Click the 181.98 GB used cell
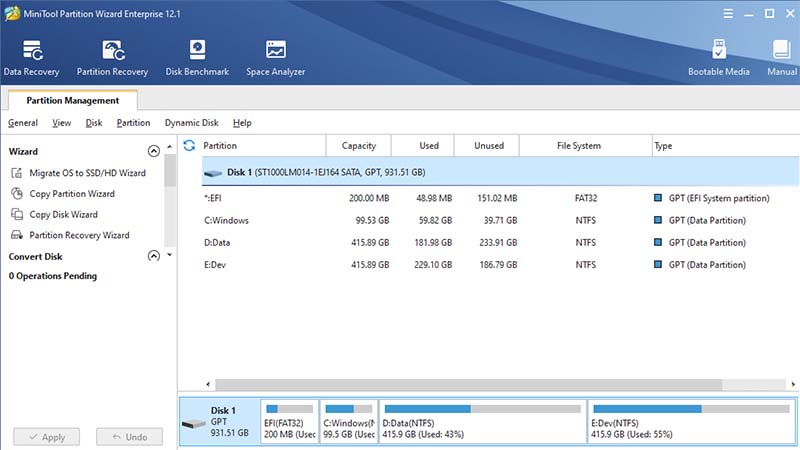Image resolution: width=800 pixels, height=450 pixels. (433, 242)
